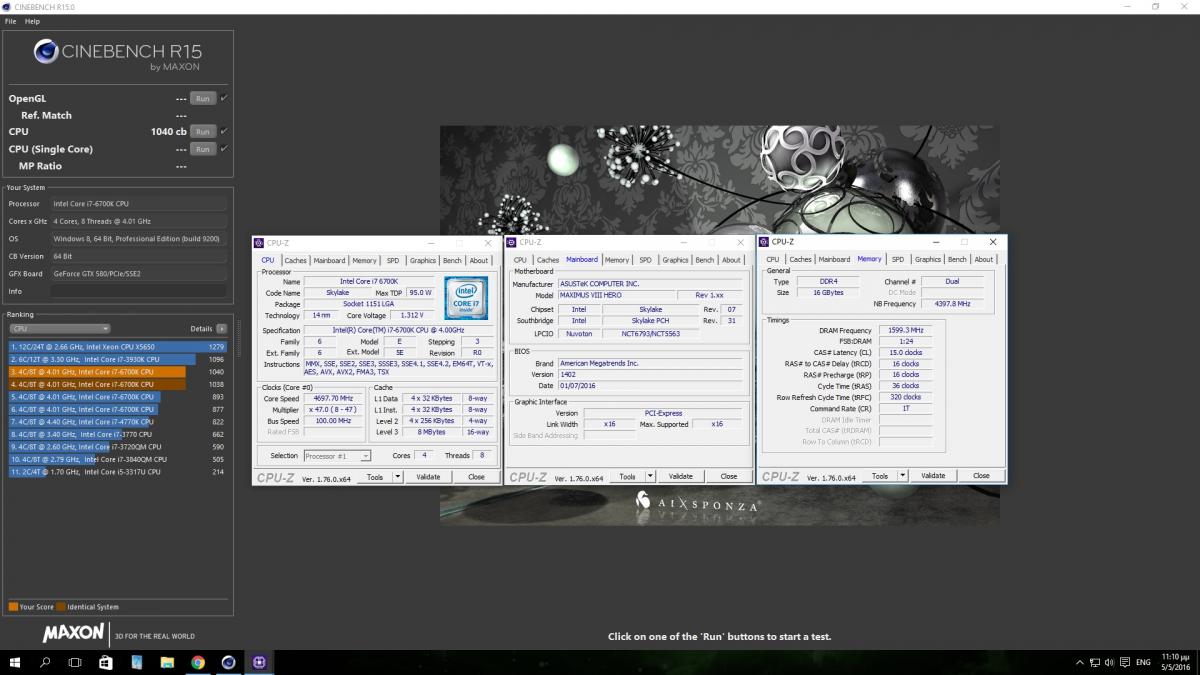The height and width of the screenshot is (675, 1200).
Task: Expand Tools dropdown arrow in left CPU-Z window
Action: click(397, 477)
